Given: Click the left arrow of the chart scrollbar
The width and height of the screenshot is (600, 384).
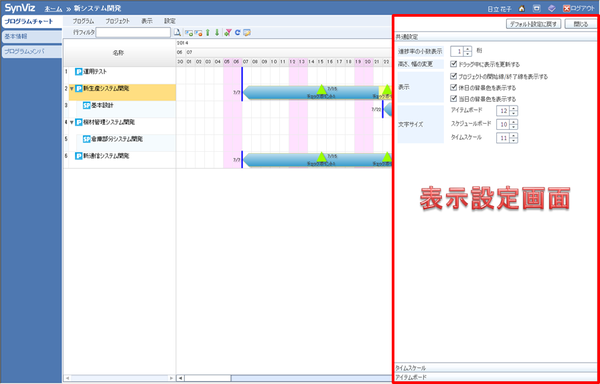Looking at the screenshot, I should [x=181, y=378].
